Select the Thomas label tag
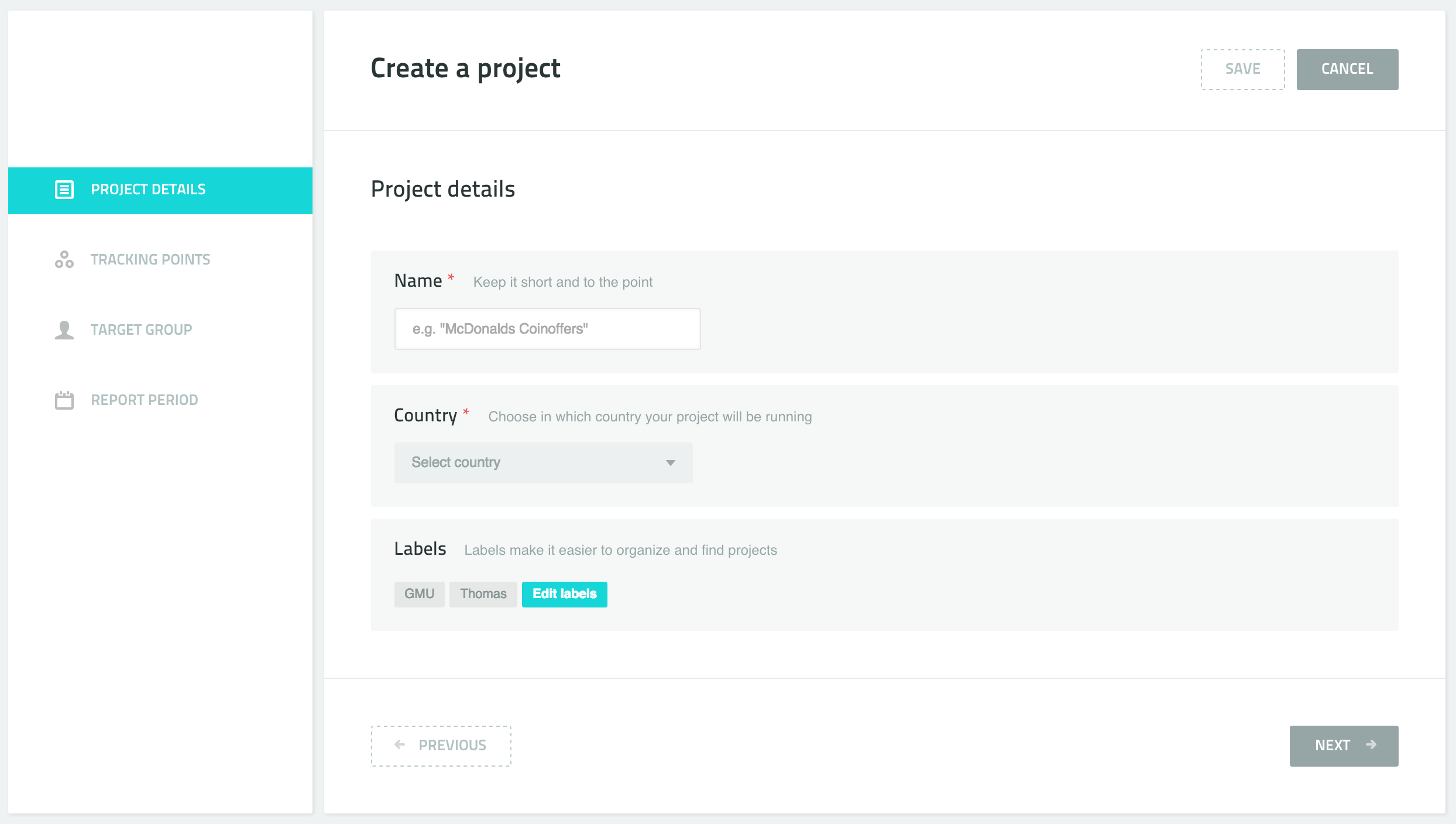The width and height of the screenshot is (1456, 824). coord(483,594)
